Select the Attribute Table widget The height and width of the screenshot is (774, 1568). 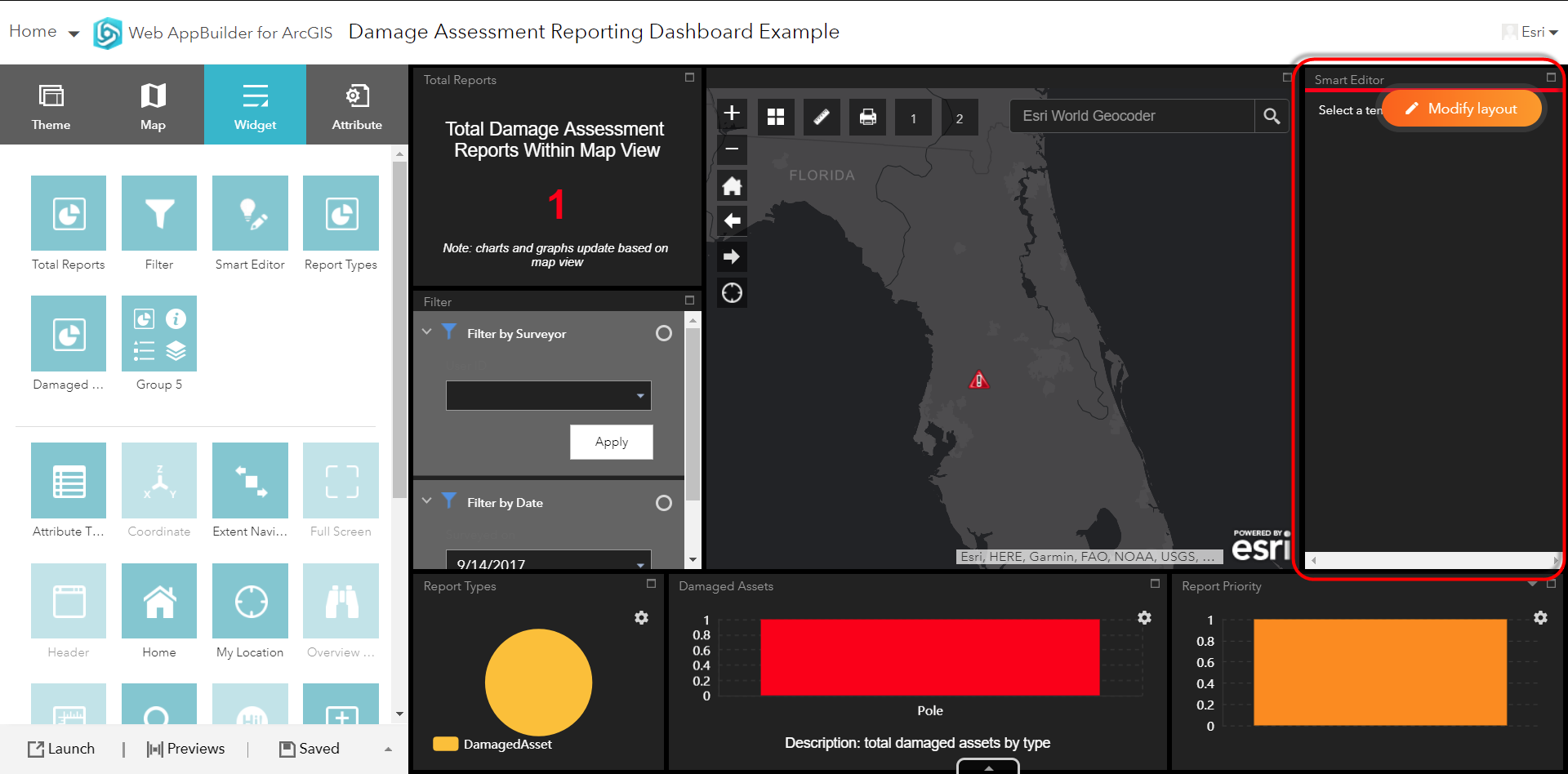[69, 480]
